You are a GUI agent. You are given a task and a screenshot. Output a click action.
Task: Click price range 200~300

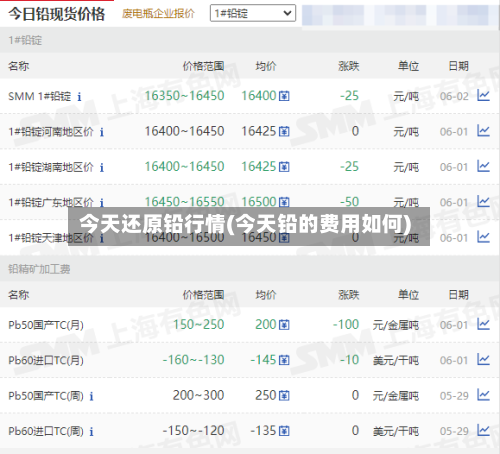pyautogui.click(x=198, y=395)
